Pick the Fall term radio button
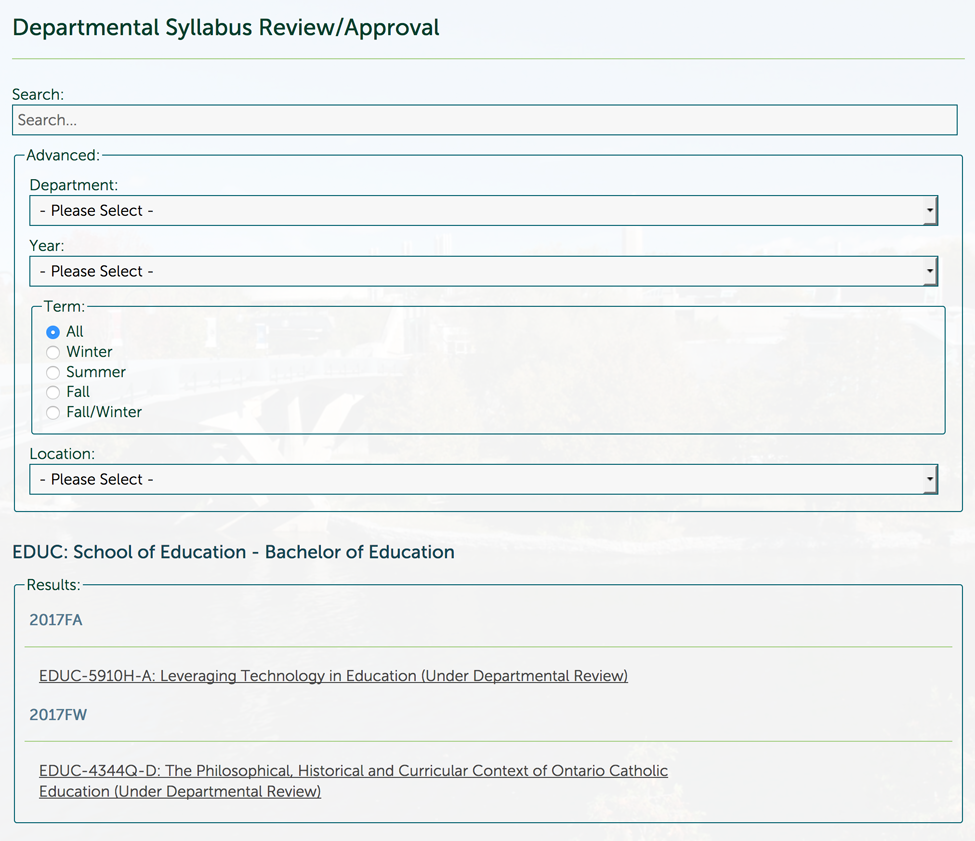 click(52, 392)
